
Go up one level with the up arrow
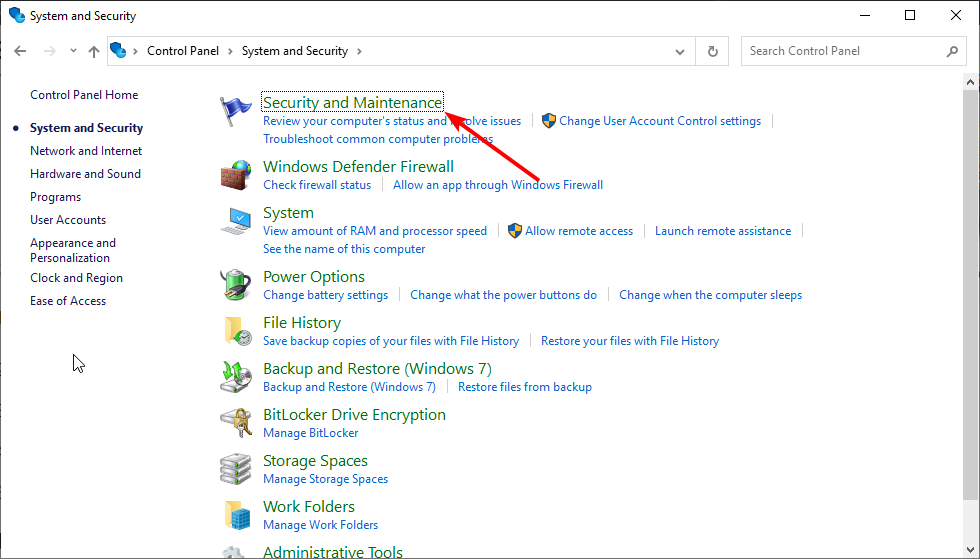(x=94, y=51)
